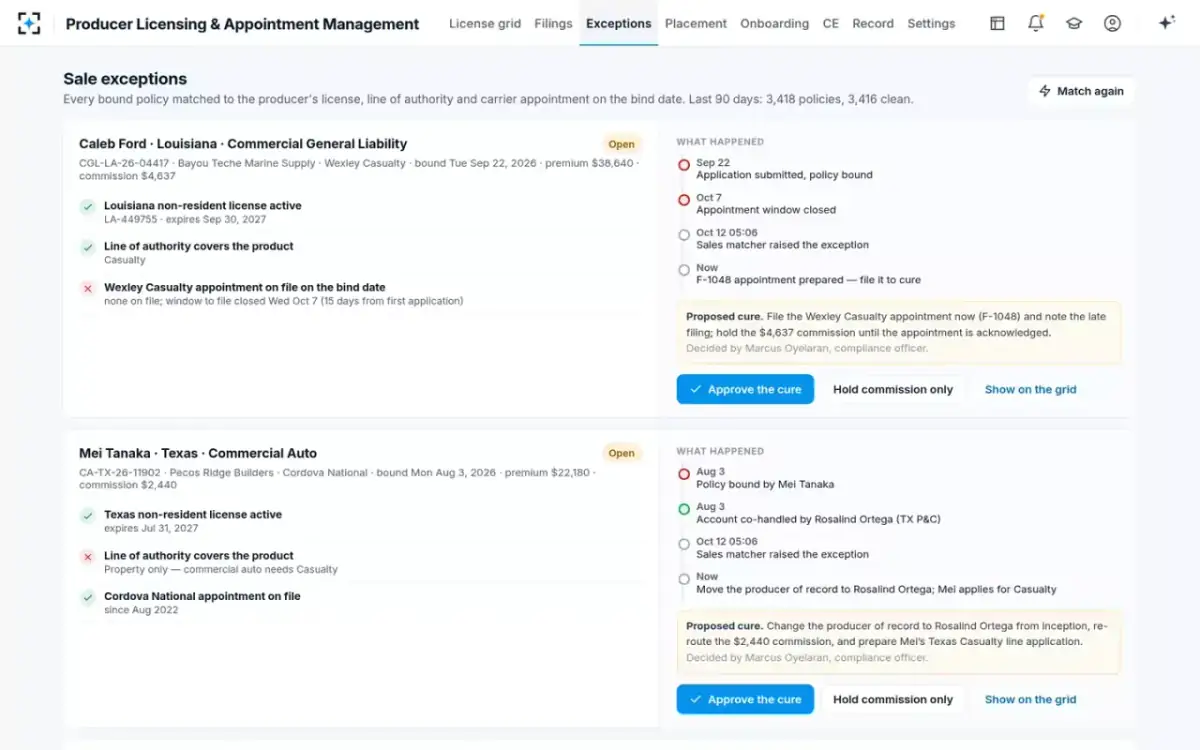Run Match again

coord(1081,91)
